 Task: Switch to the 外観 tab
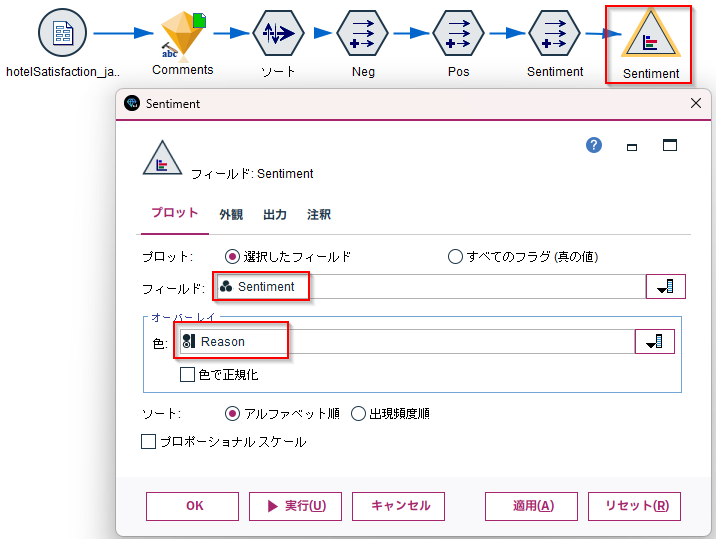231,214
